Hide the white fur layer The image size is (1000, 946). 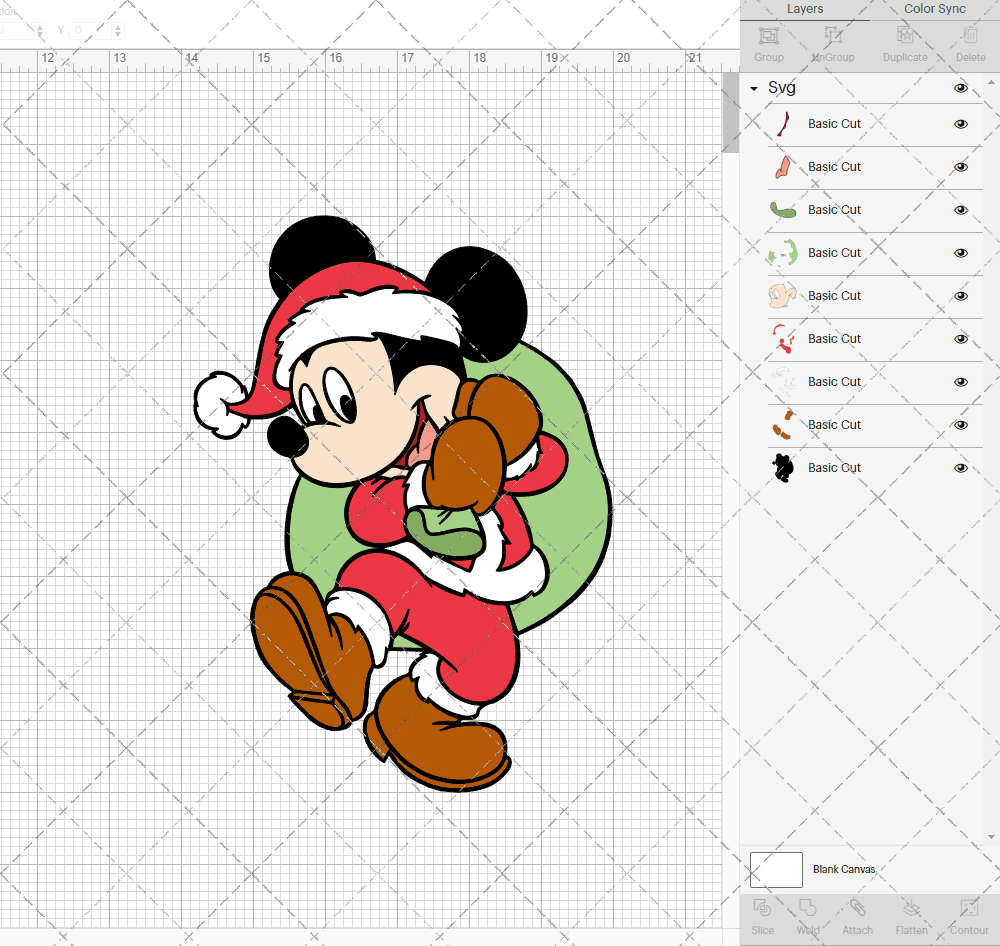[960, 381]
